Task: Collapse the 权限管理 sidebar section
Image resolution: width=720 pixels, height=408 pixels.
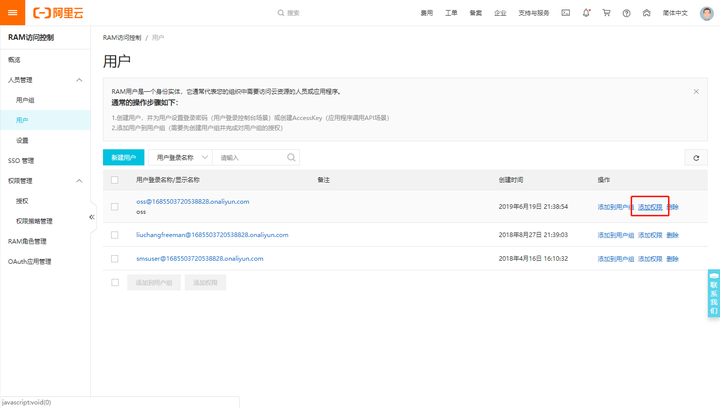Action: click(79, 181)
